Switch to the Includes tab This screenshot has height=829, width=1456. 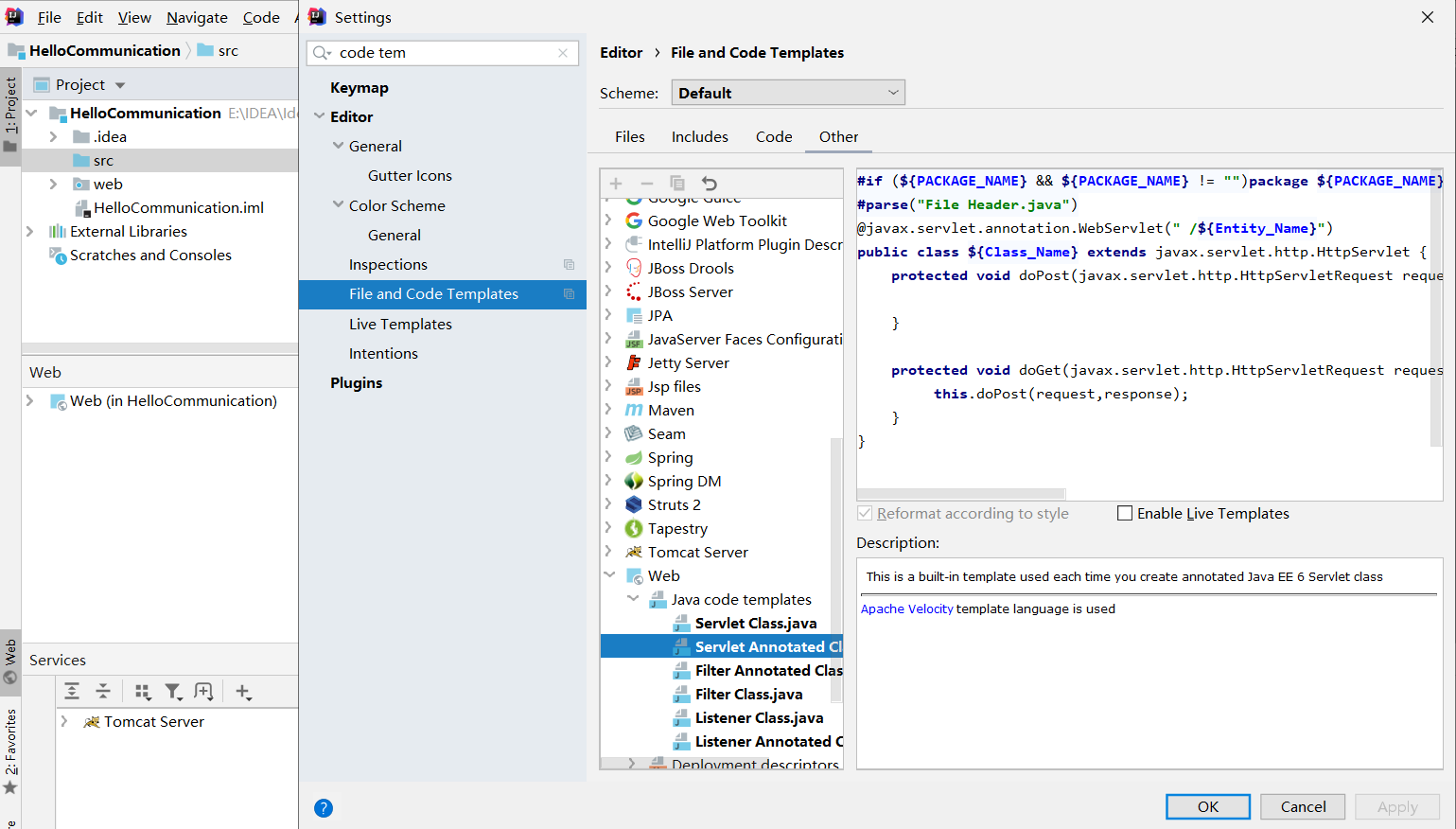point(700,136)
